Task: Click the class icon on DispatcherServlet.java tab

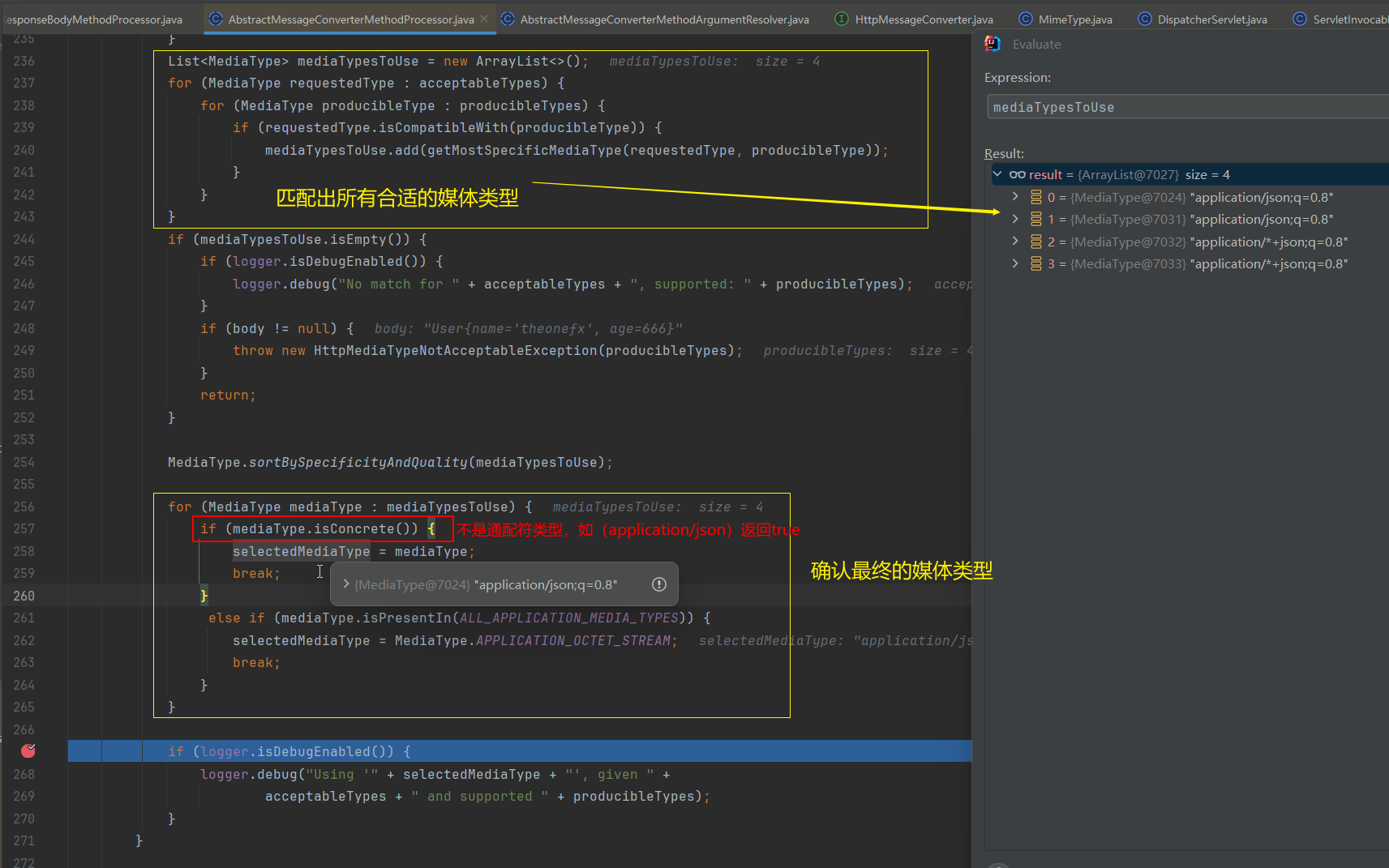Action: 1144,19
